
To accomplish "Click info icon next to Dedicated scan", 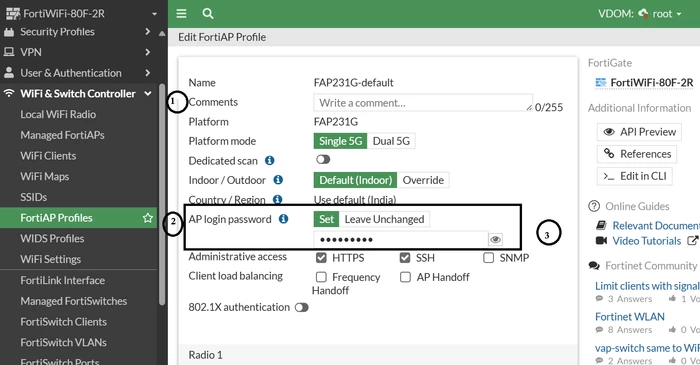I will point(270,160).
